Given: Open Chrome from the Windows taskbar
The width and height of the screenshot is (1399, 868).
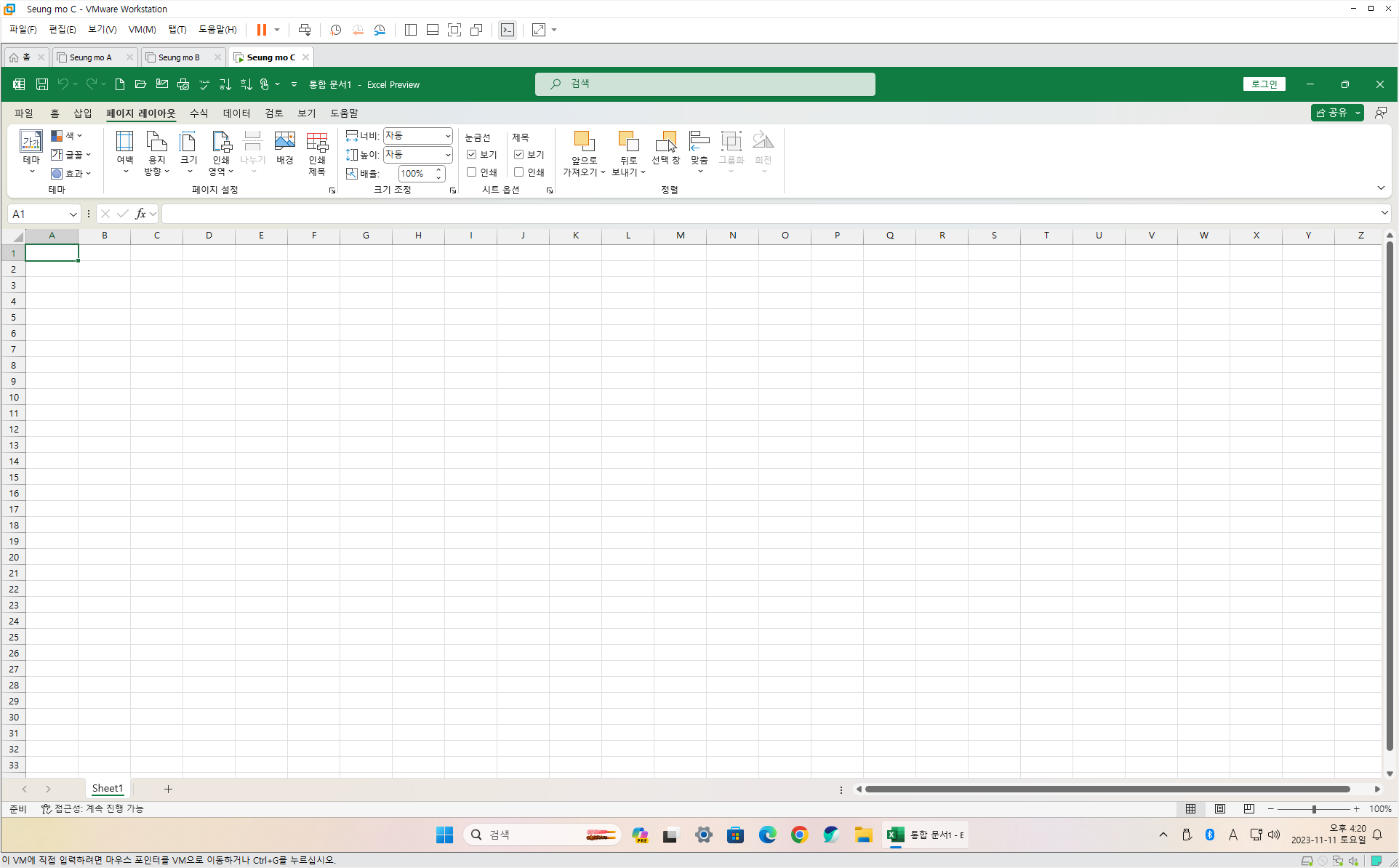Looking at the screenshot, I should 799,835.
